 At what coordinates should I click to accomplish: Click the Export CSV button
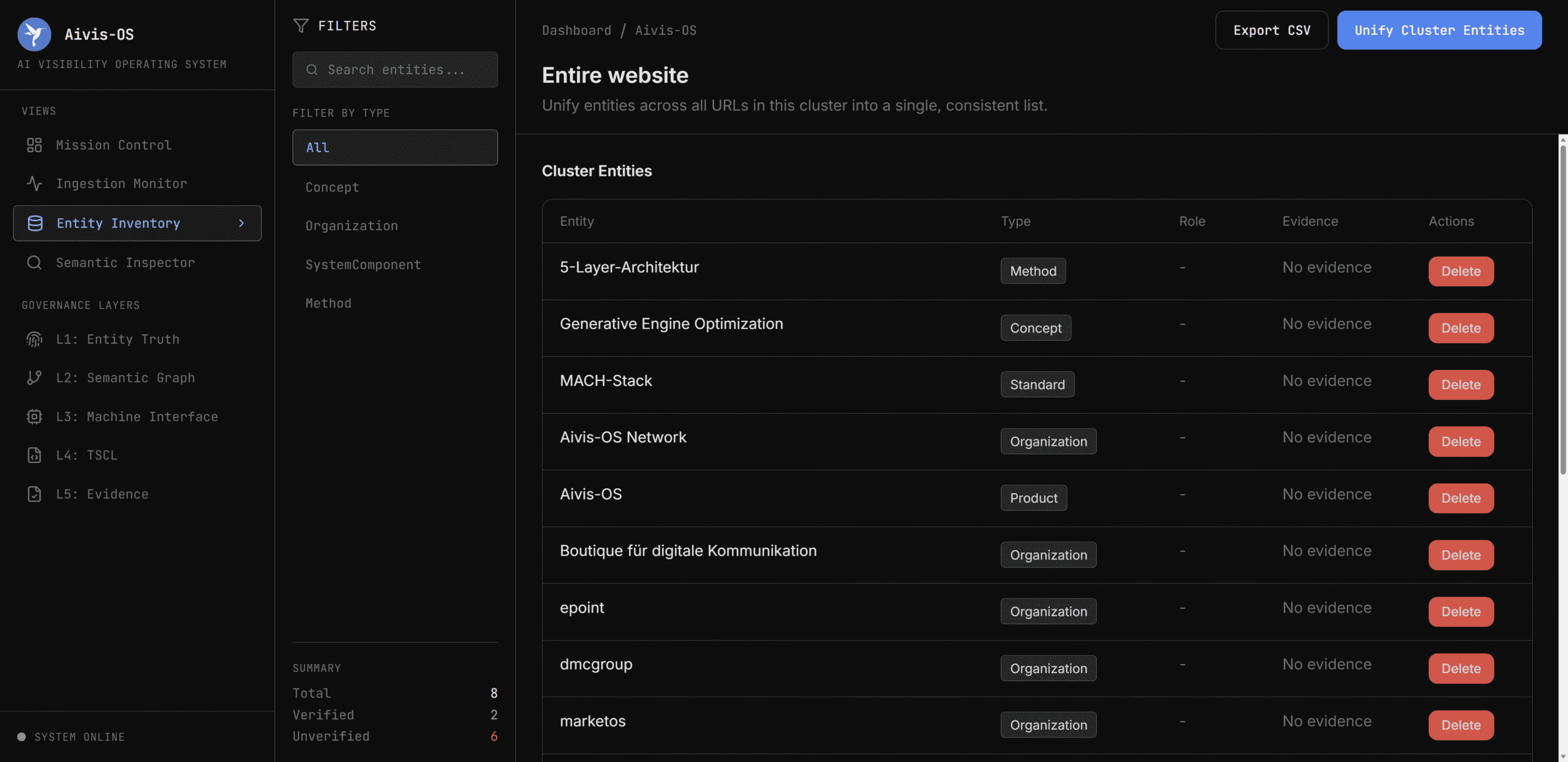click(1271, 30)
